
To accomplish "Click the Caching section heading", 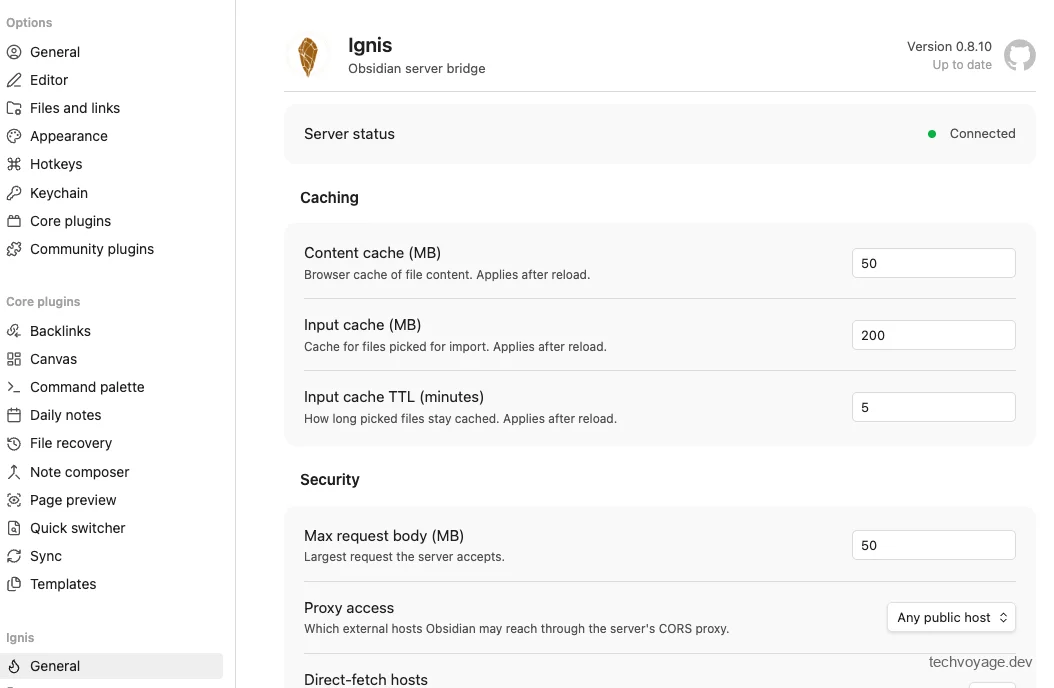I will [329, 198].
